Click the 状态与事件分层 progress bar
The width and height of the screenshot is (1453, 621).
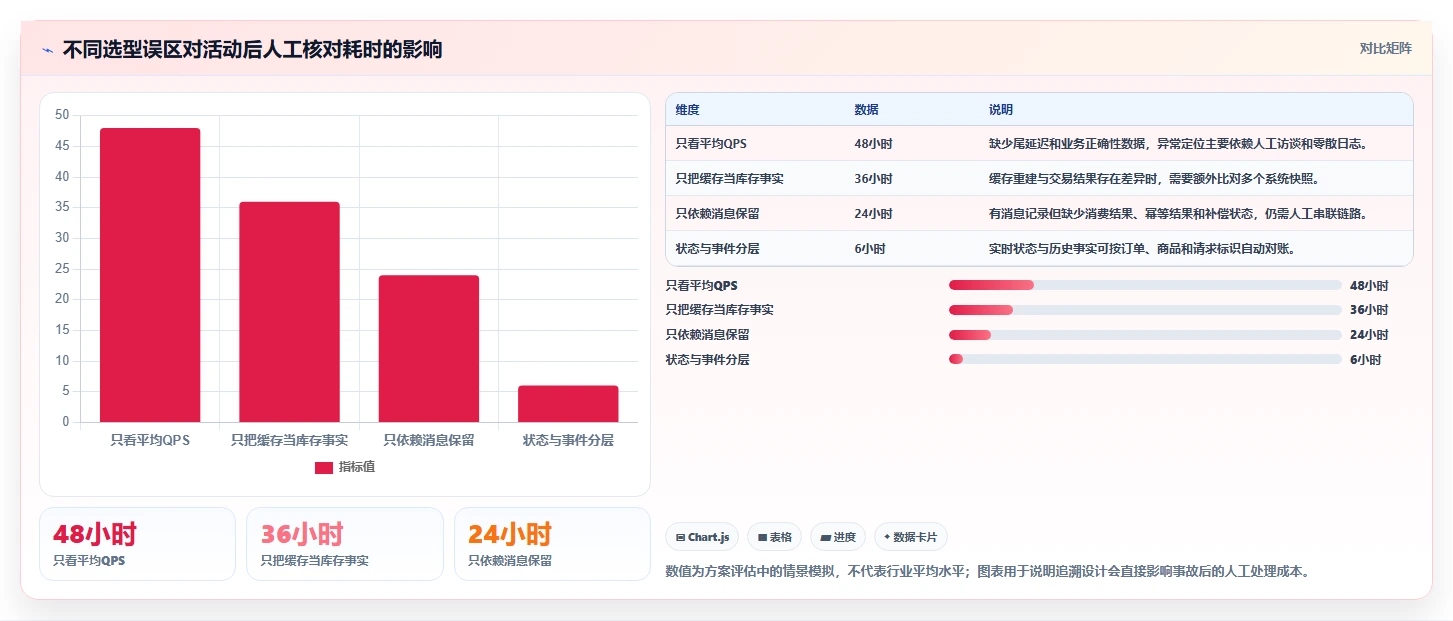click(x=1145, y=359)
